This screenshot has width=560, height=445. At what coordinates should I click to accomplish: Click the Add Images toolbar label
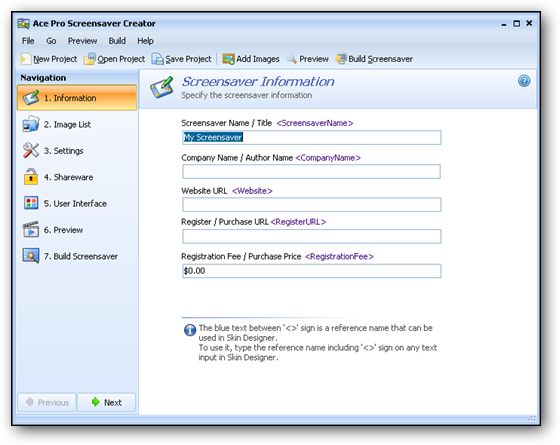click(x=258, y=59)
